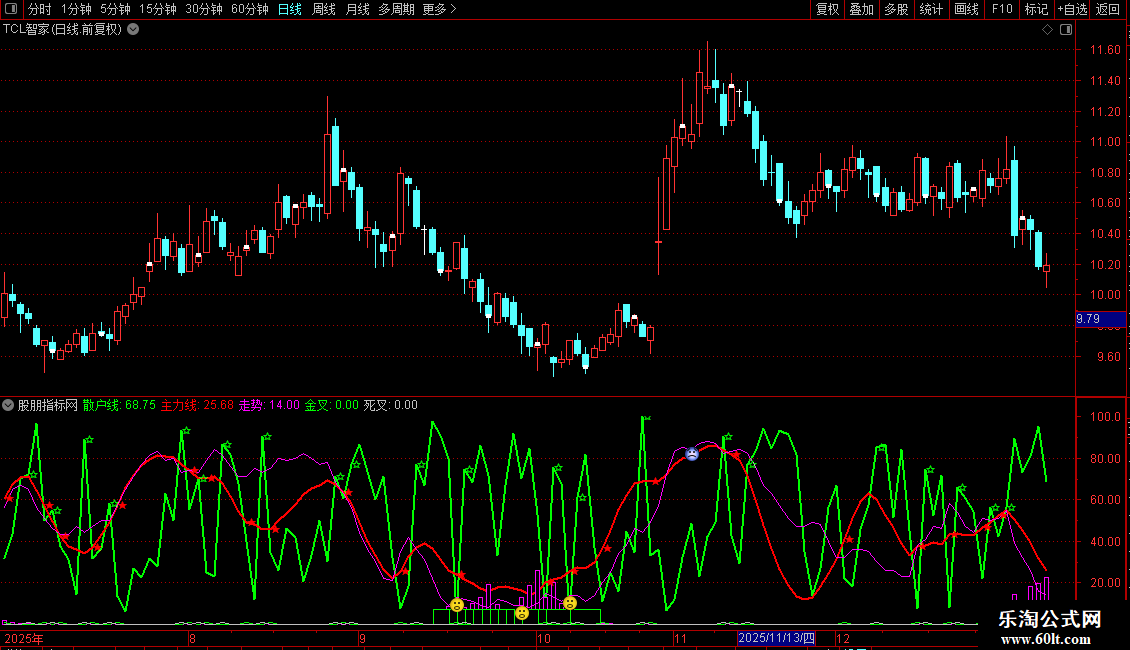Screen dimensions: 1130x650
Task: Toggle the right panel icon next to the diamond
Action: coord(1066,30)
